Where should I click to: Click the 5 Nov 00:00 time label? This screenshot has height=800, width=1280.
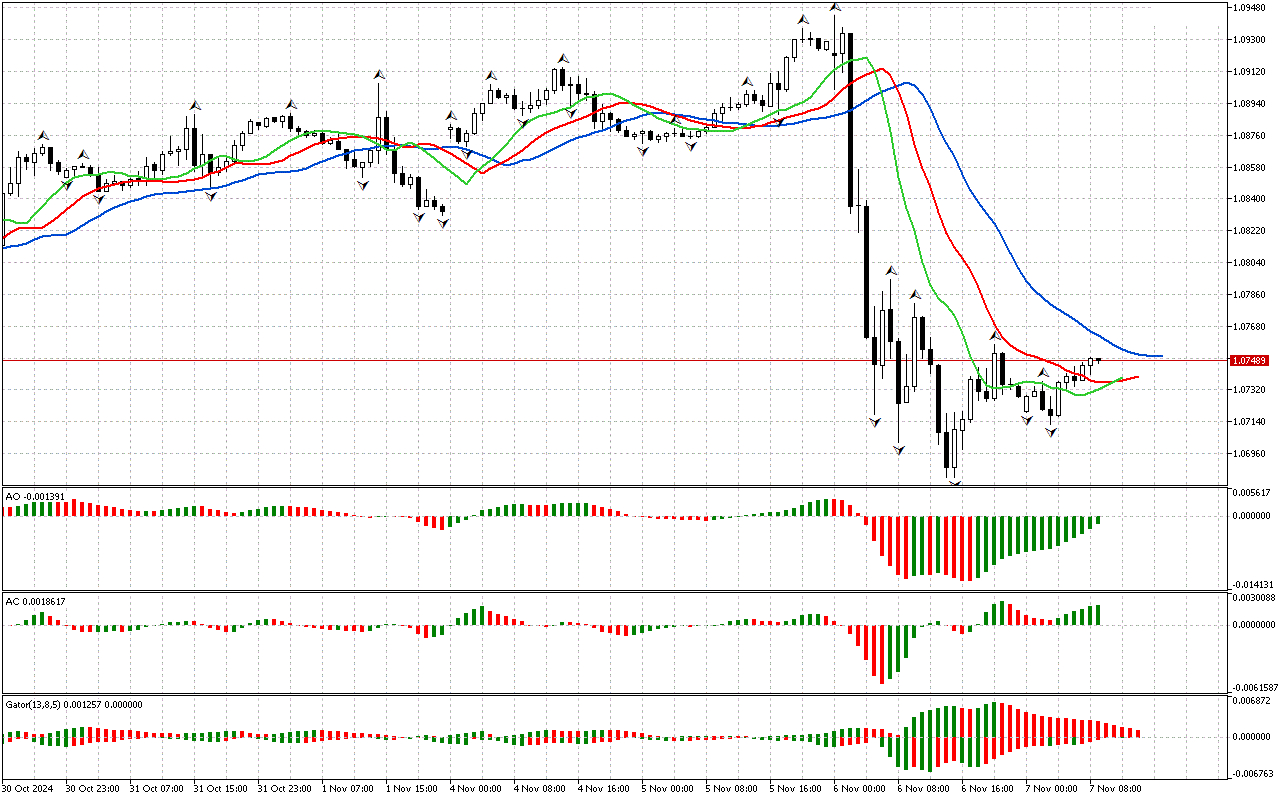tap(667, 789)
